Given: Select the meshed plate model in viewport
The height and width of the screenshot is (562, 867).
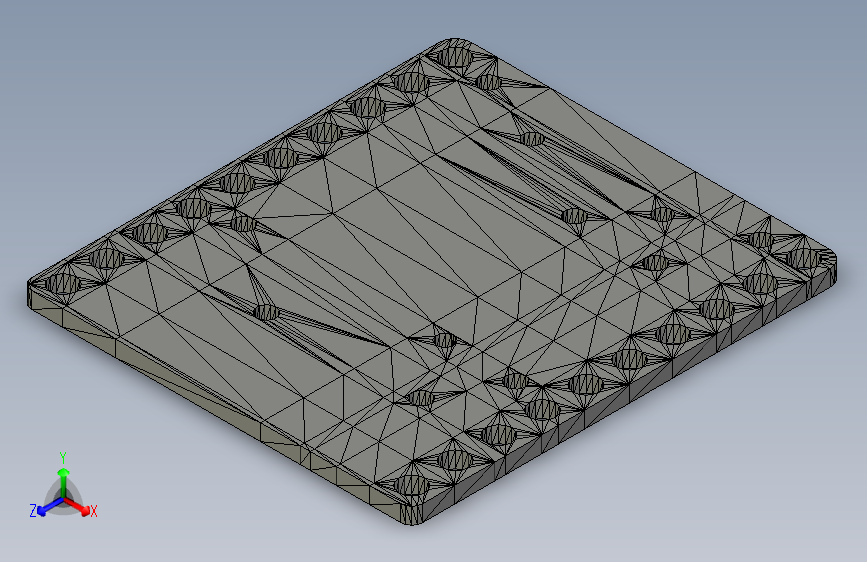Looking at the screenshot, I should [432, 282].
